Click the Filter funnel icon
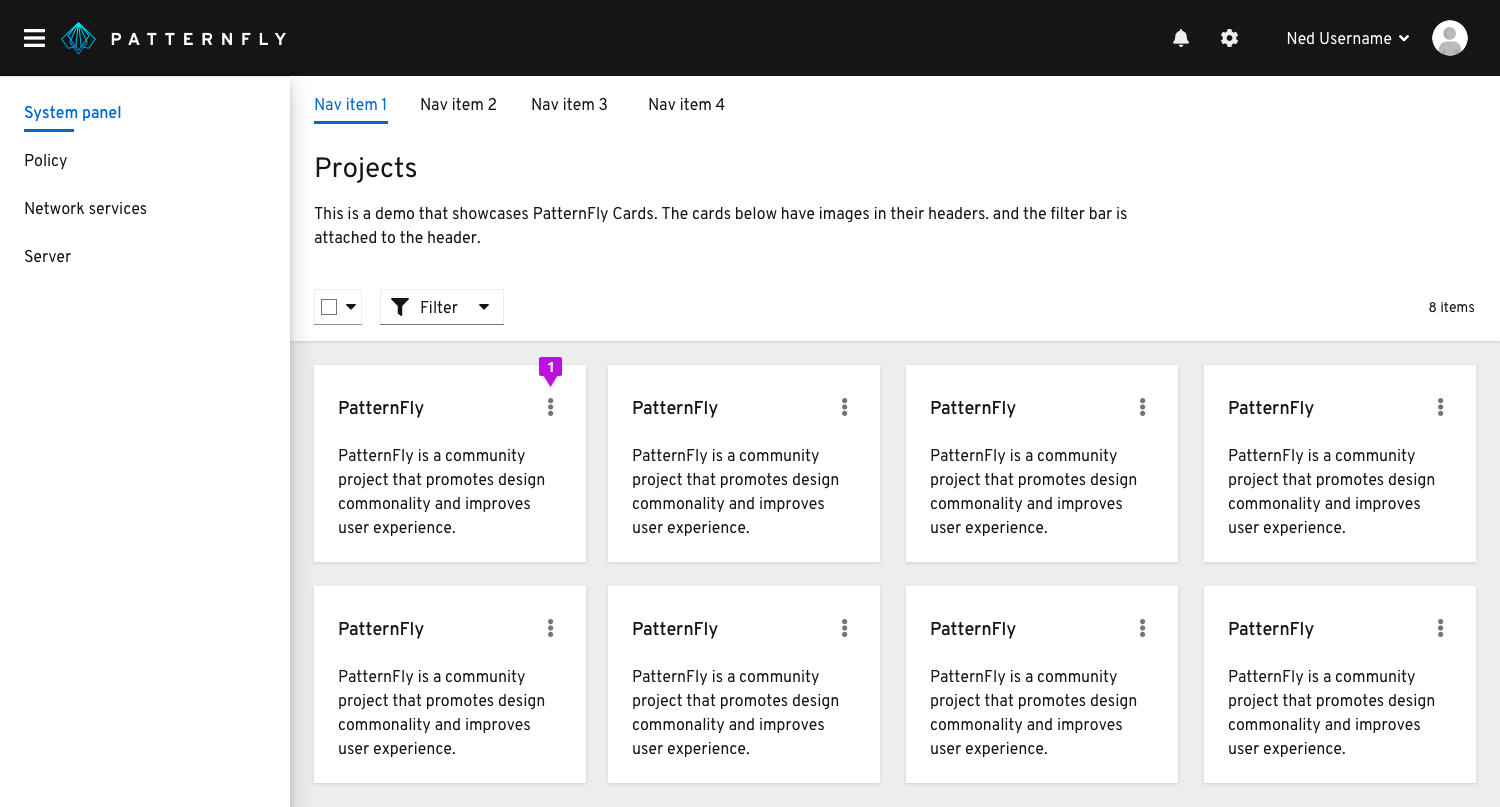The height and width of the screenshot is (807, 1500). coord(400,307)
